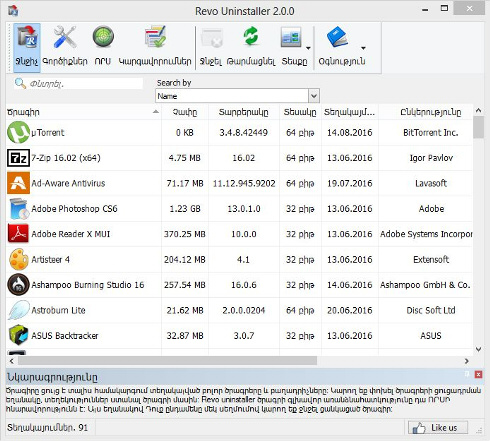Select the Ashampoo Burning Studio 16 icon
490x441 pixels.
tap(18, 285)
